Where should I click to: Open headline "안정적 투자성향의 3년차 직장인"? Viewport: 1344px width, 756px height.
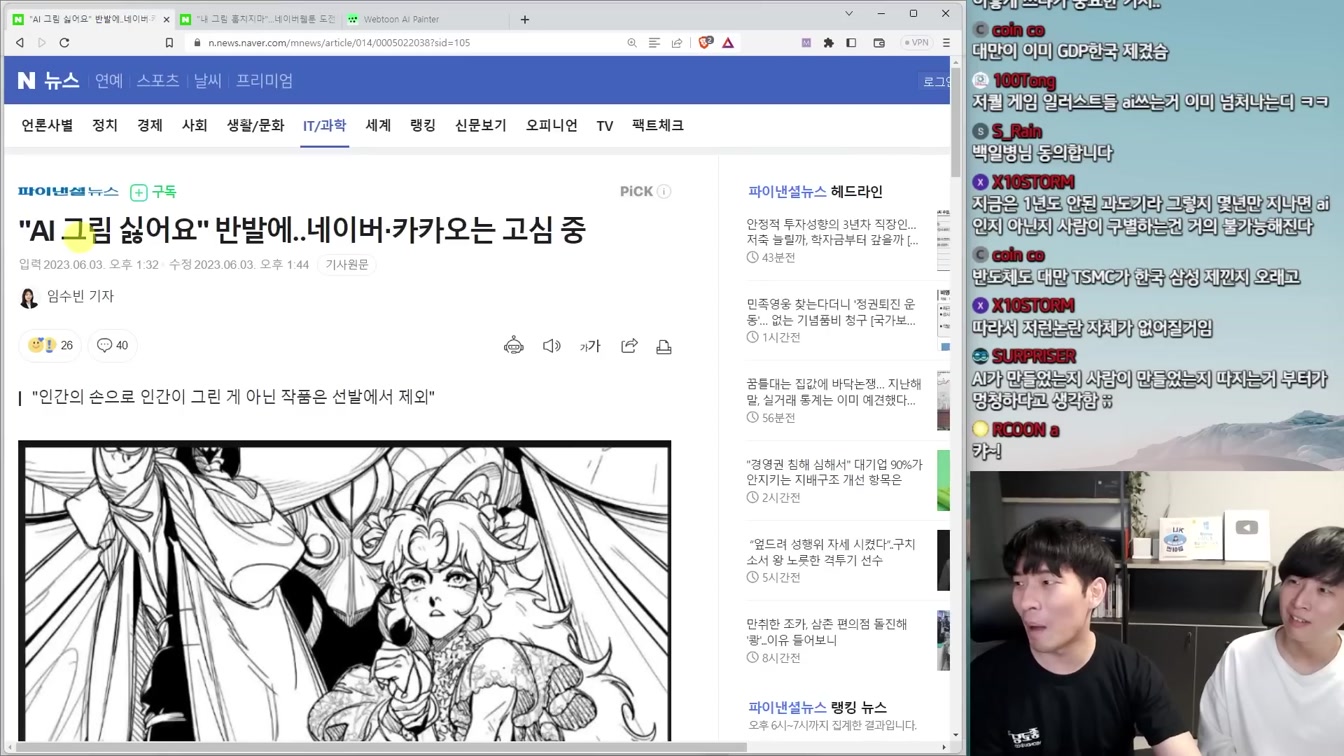pos(832,232)
